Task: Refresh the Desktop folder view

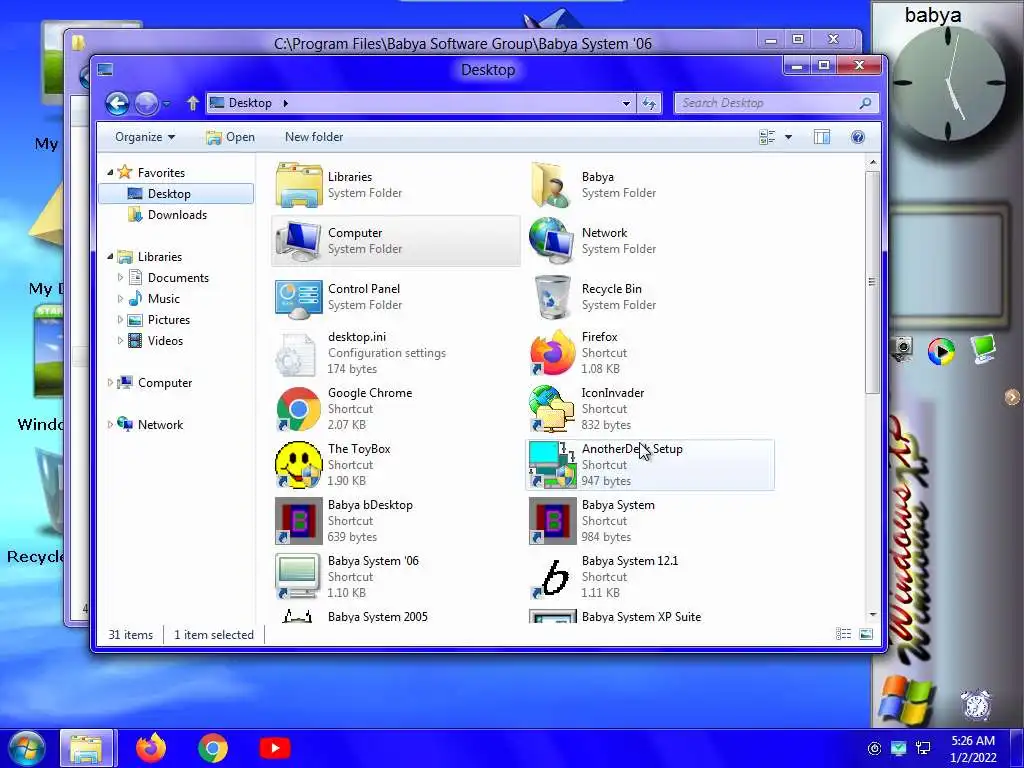Action: tap(649, 103)
